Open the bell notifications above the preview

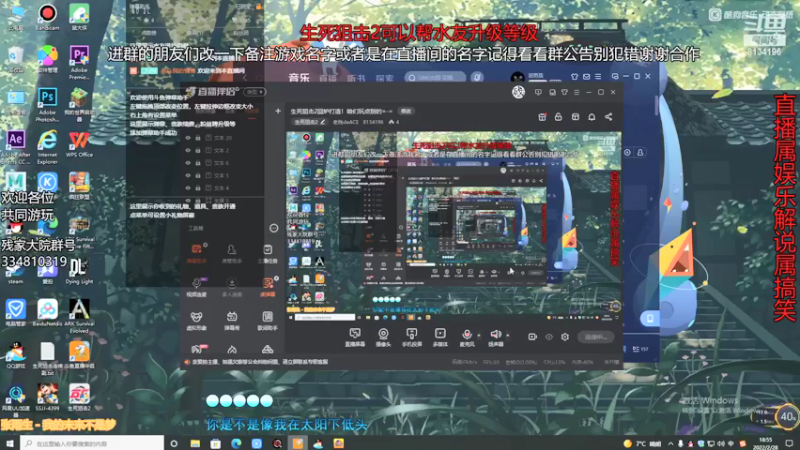[592, 117]
